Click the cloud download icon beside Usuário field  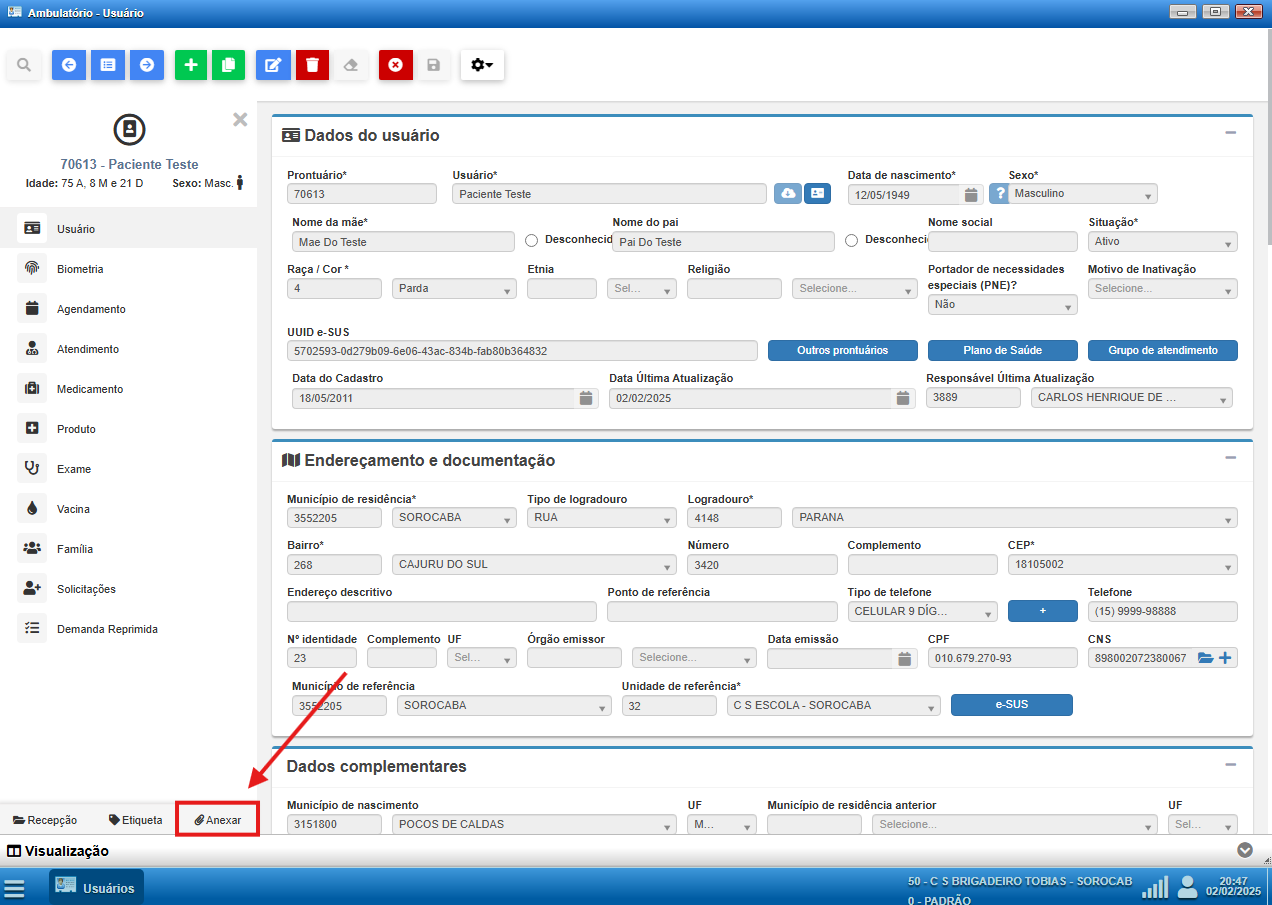click(x=788, y=194)
